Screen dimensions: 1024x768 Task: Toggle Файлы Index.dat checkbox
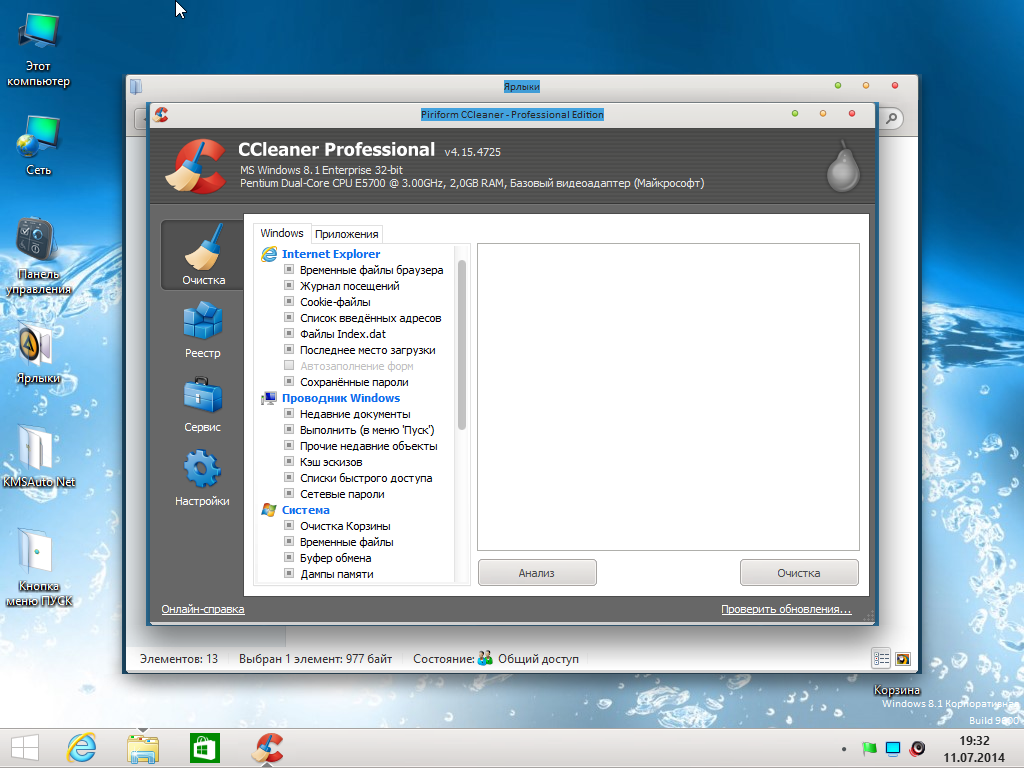point(289,333)
